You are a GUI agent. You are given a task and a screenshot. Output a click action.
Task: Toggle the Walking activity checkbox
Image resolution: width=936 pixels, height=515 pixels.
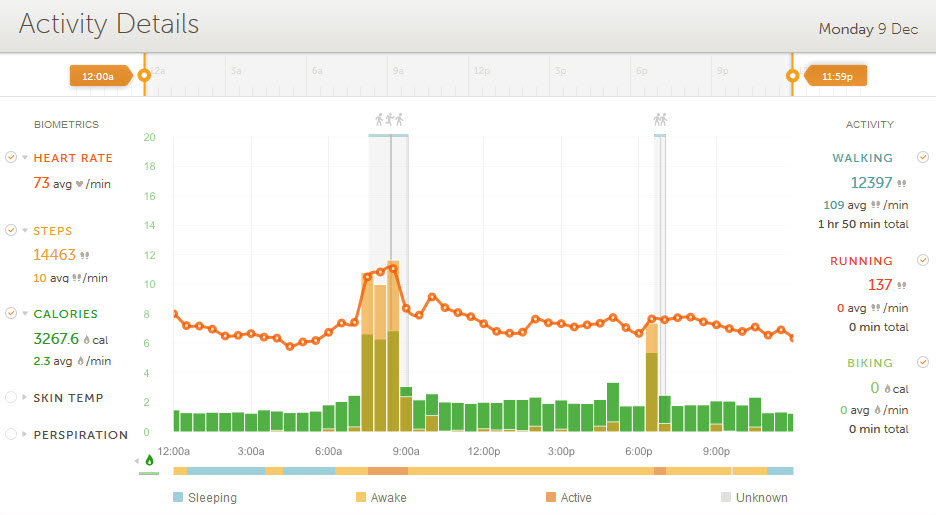pos(923,157)
